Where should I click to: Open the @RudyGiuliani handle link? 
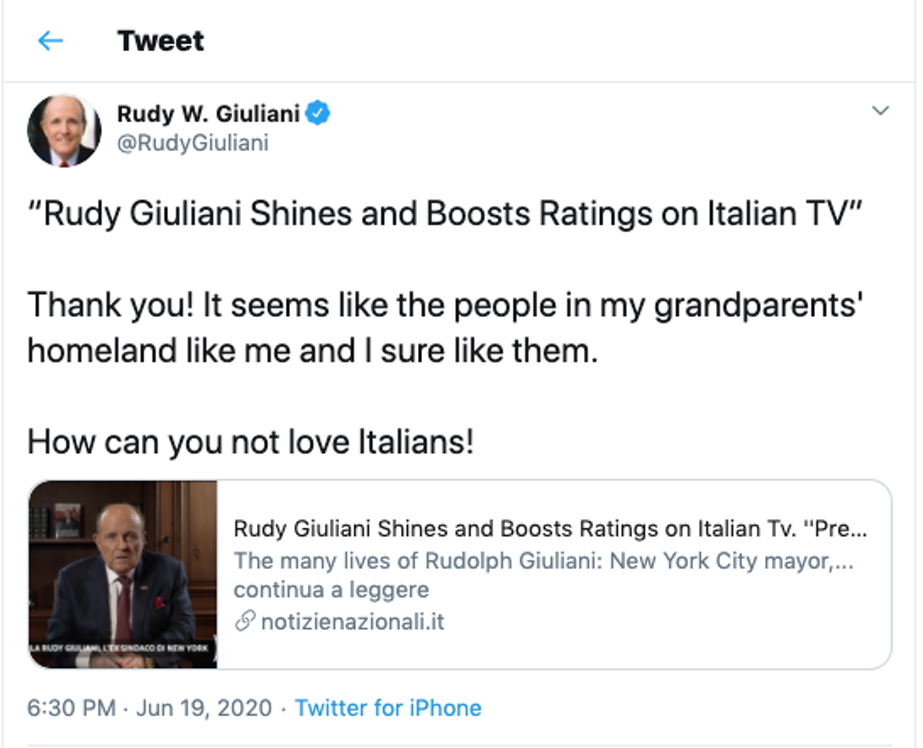point(192,143)
